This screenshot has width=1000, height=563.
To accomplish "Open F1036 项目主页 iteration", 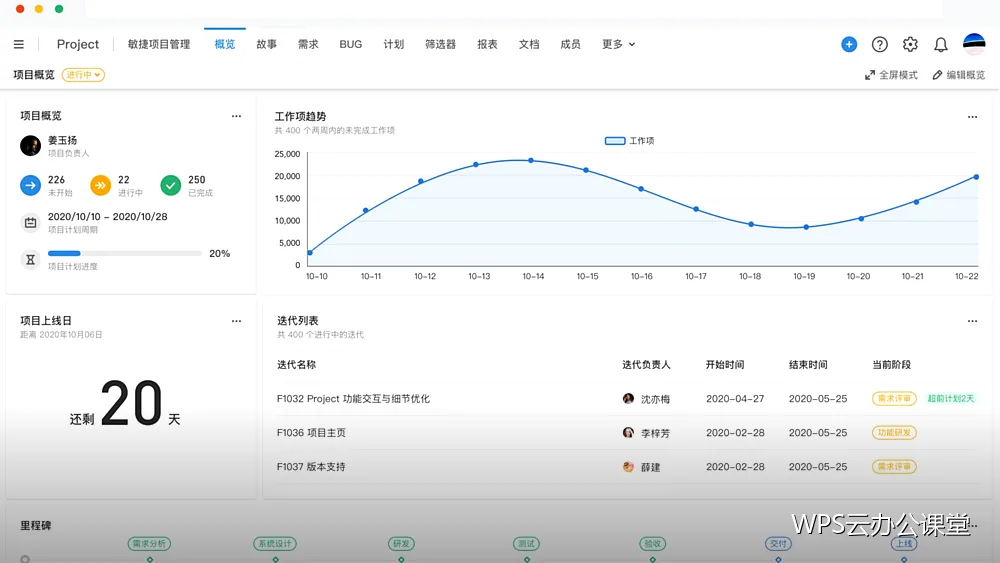I will pos(311,432).
